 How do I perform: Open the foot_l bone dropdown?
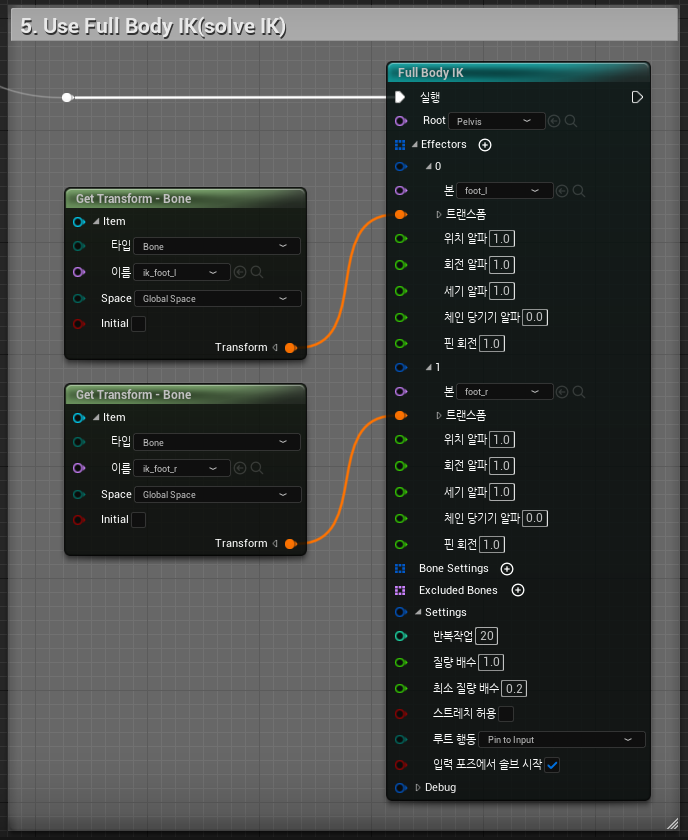505,191
